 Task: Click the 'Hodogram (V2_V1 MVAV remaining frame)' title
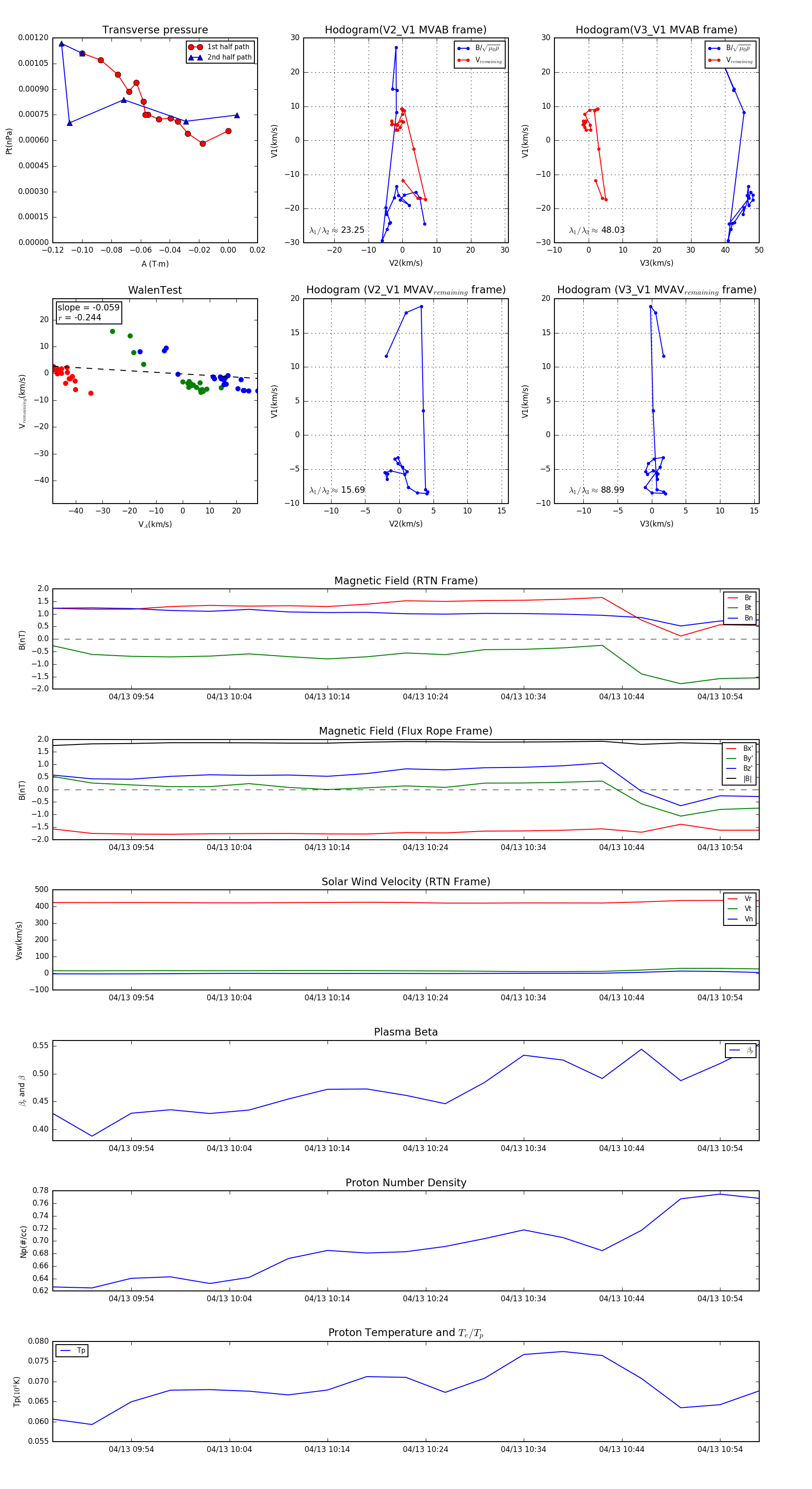[406, 290]
